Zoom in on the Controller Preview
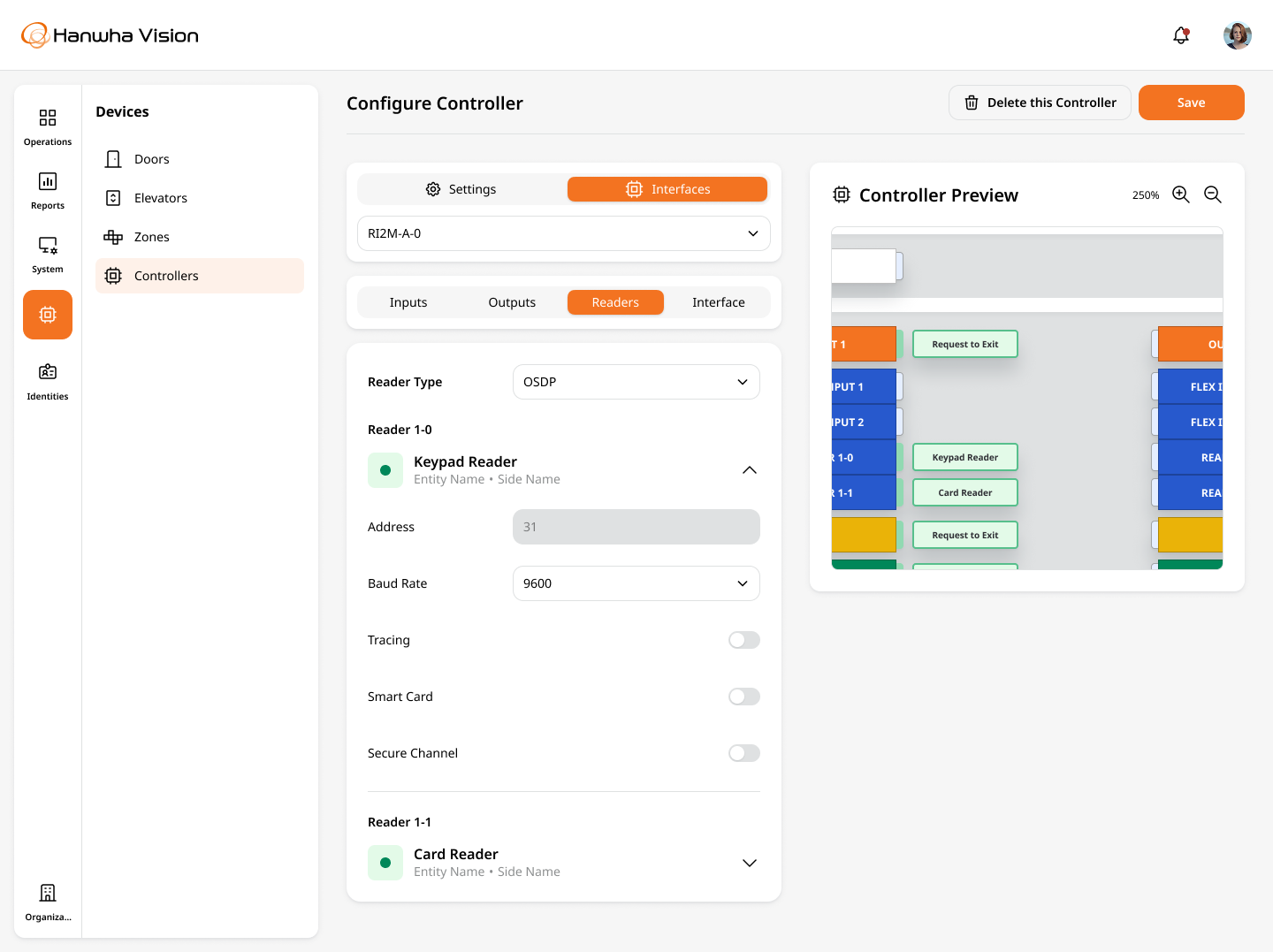This screenshot has width=1273, height=952. [1181, 194]
